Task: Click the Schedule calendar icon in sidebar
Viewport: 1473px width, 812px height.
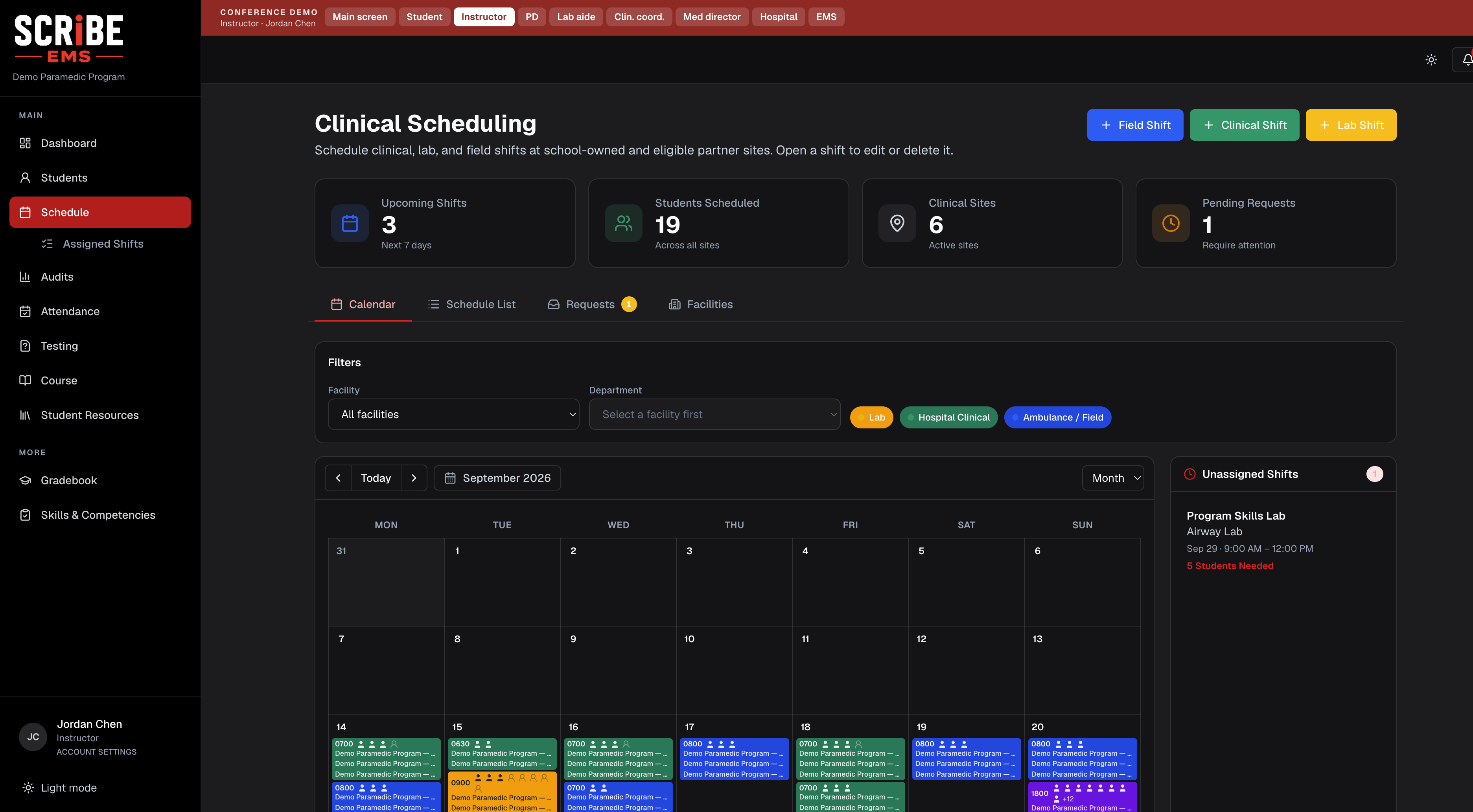Action: 25,213
